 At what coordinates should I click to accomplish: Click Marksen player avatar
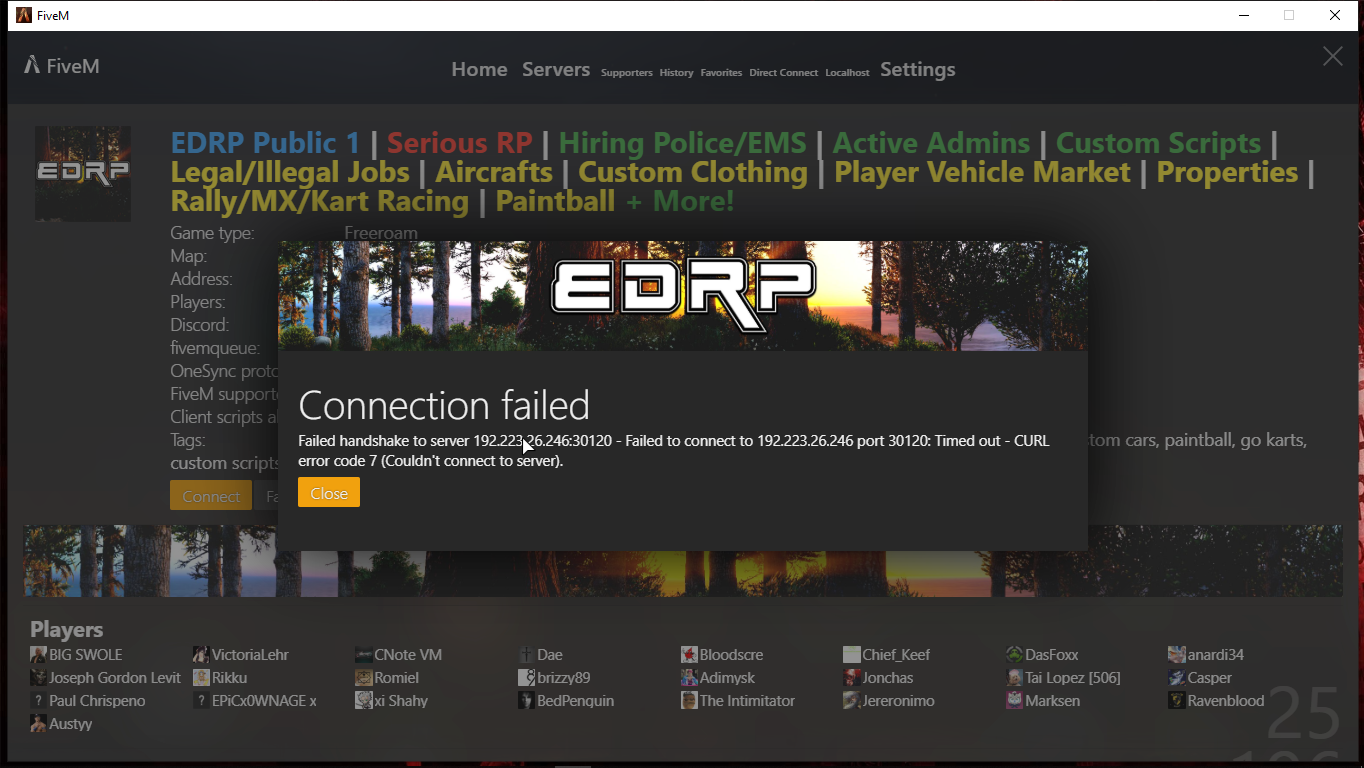tap(1014, 701)
